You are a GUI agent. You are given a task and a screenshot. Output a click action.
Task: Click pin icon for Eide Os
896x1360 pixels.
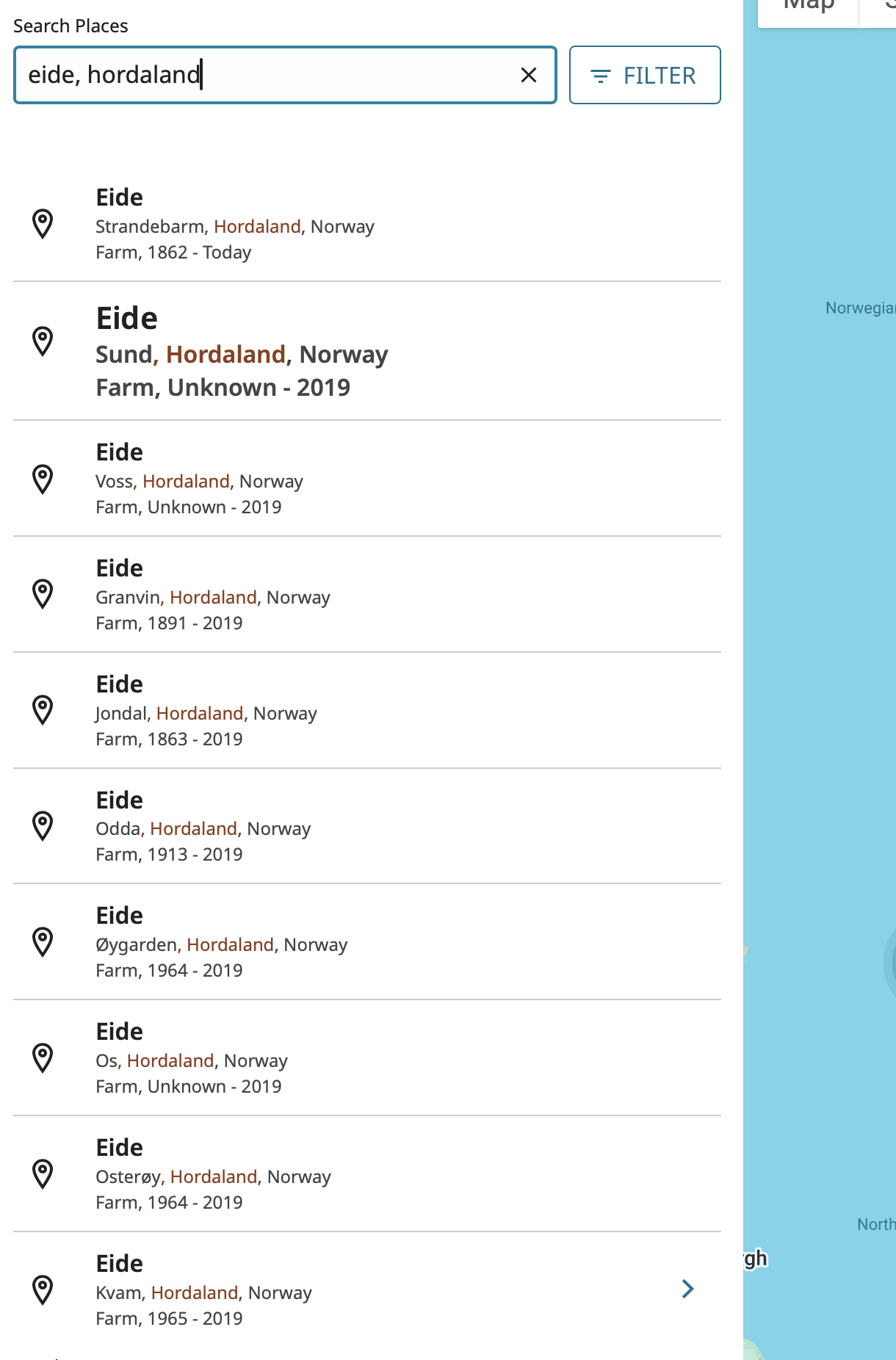[43, 1058]
